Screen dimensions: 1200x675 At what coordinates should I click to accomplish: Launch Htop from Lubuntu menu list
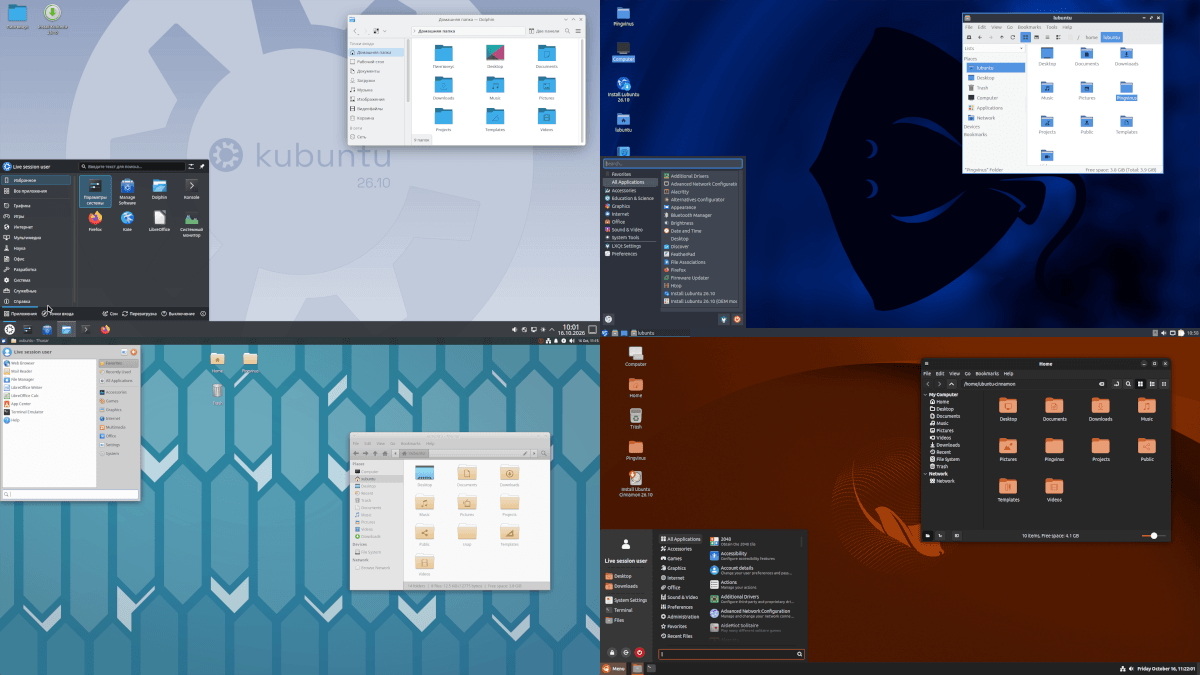click(677, 286)
